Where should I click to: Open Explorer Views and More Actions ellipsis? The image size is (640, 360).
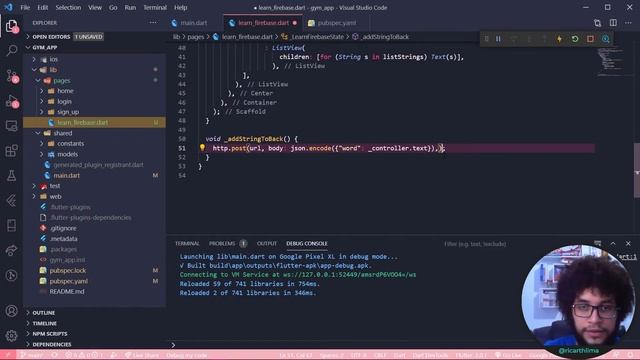point(153,23)
